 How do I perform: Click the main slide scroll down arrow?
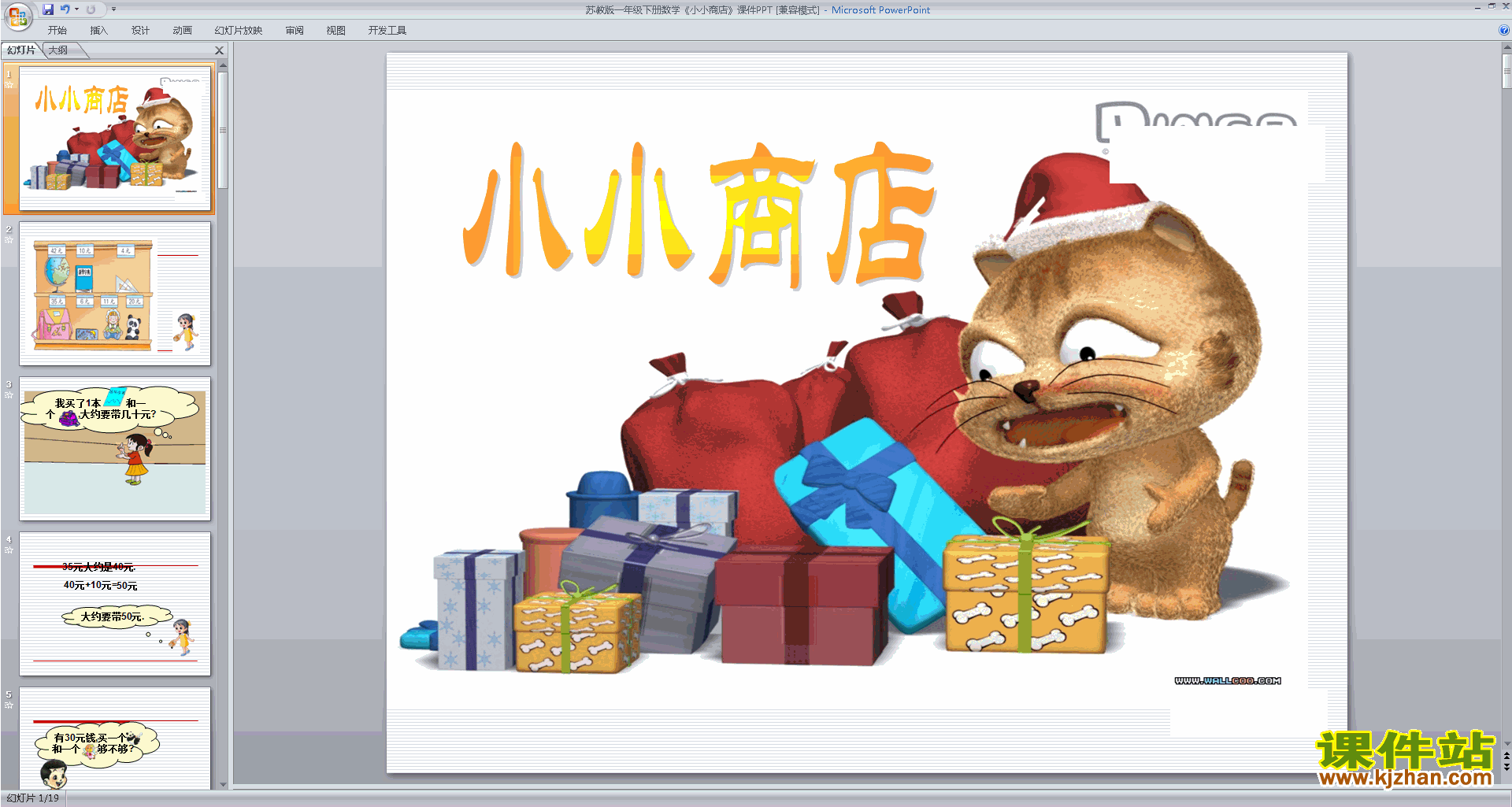pos(1506,743)
